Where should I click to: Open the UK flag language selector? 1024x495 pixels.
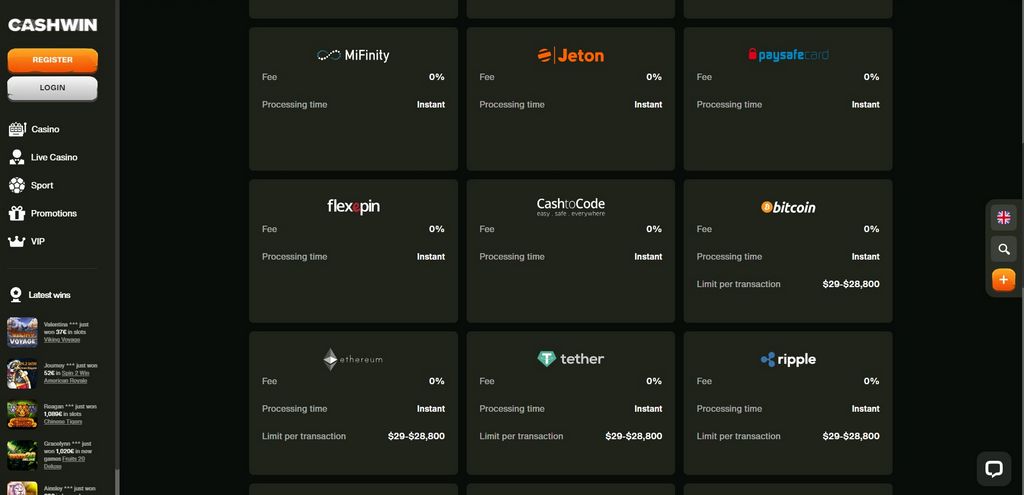tap(1004, 217)
